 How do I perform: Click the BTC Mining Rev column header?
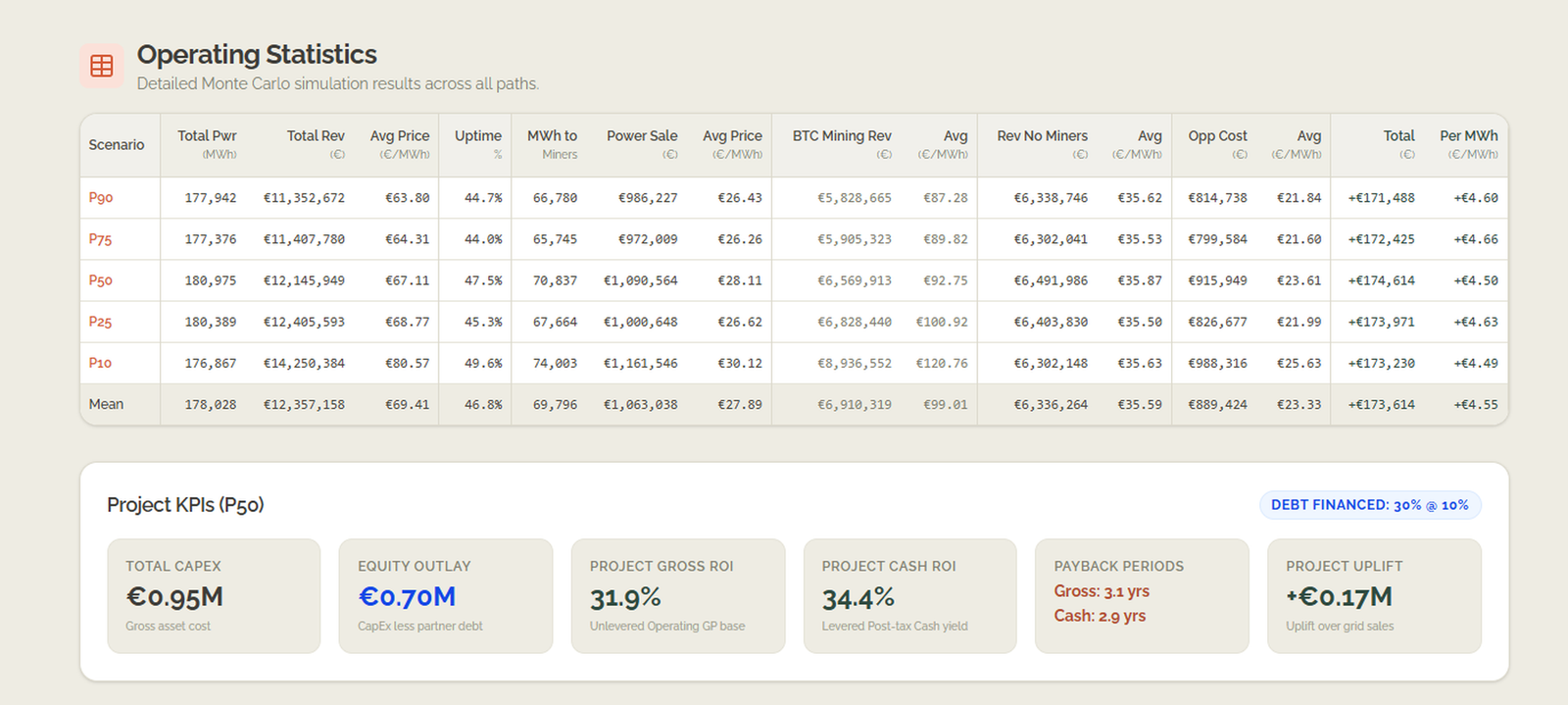[x=842, y=144]
